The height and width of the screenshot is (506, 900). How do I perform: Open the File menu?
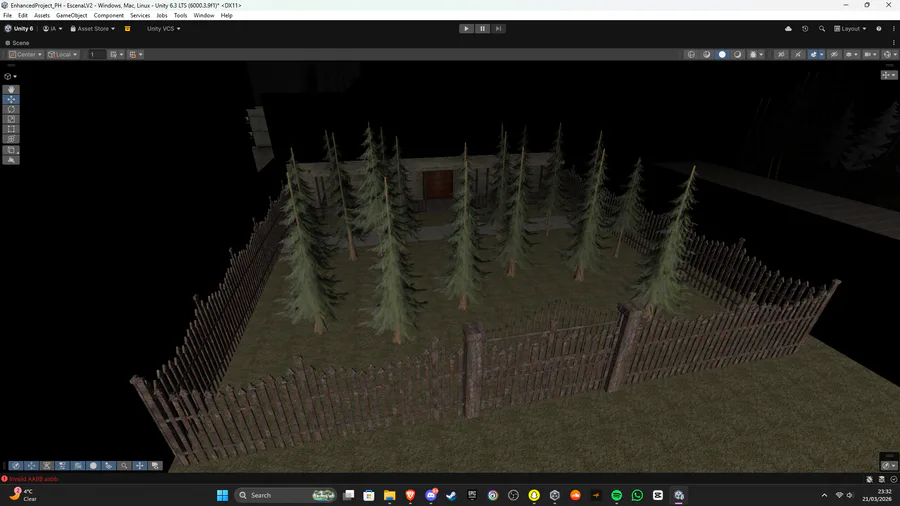[x=7, y=15]
